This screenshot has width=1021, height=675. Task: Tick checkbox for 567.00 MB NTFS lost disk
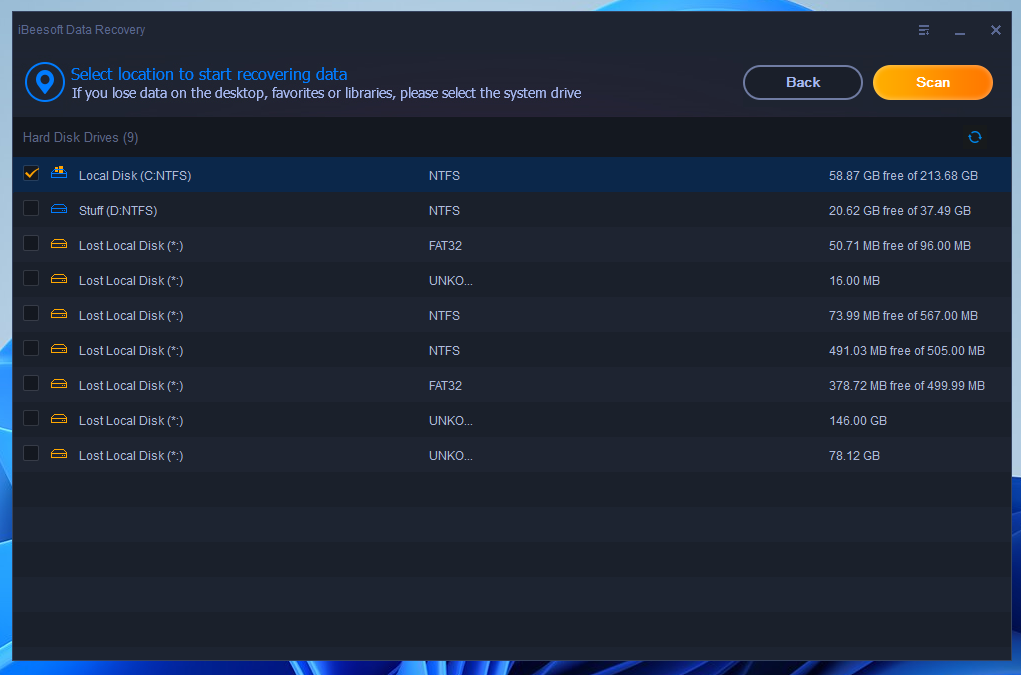[x=31, y=314]
